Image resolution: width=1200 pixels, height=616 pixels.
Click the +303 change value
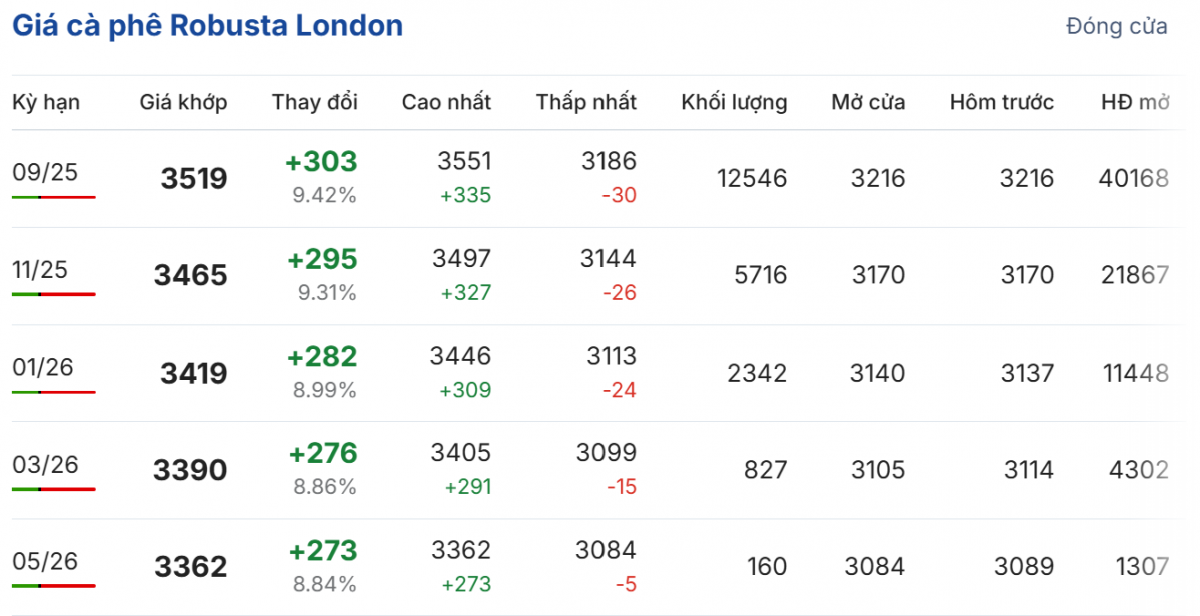322,162
